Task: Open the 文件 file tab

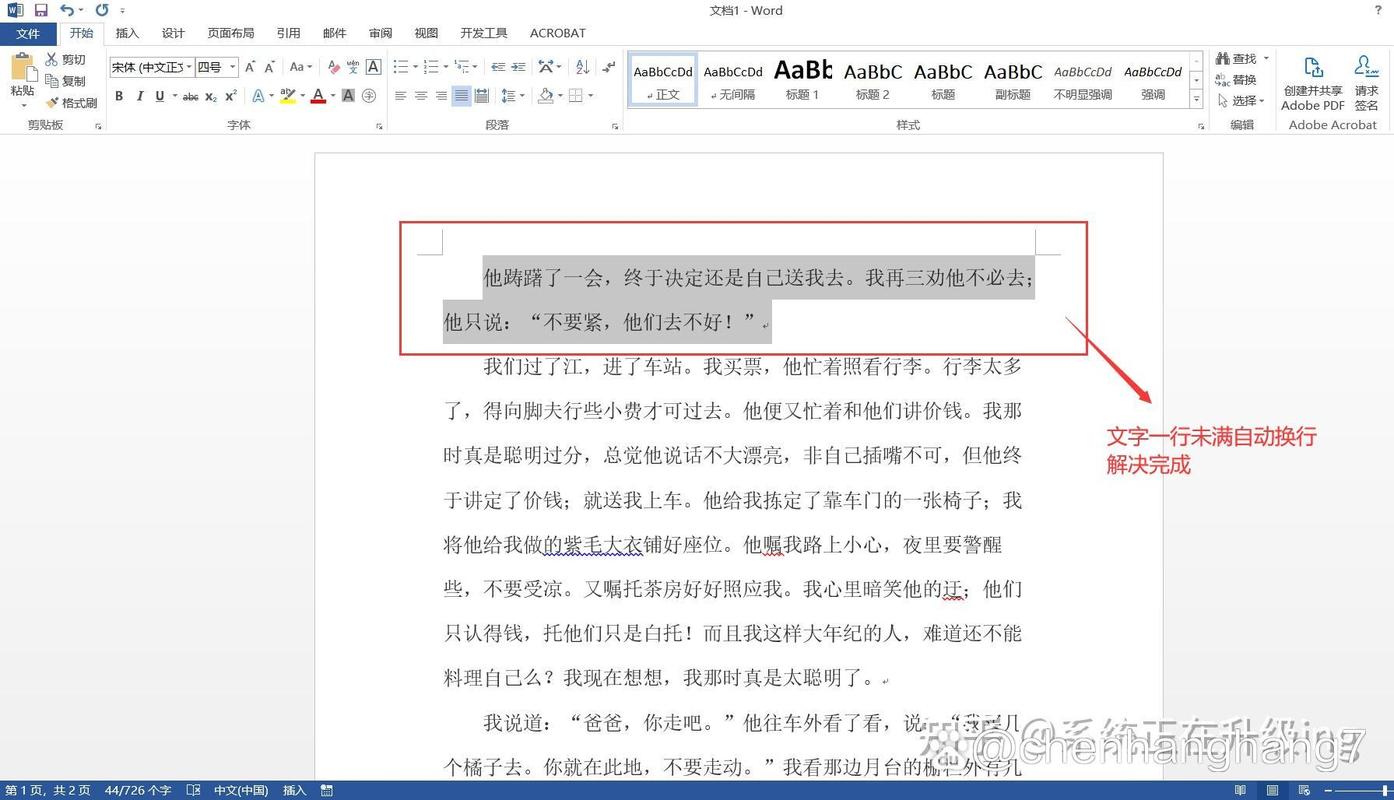Action: (28, 33)
